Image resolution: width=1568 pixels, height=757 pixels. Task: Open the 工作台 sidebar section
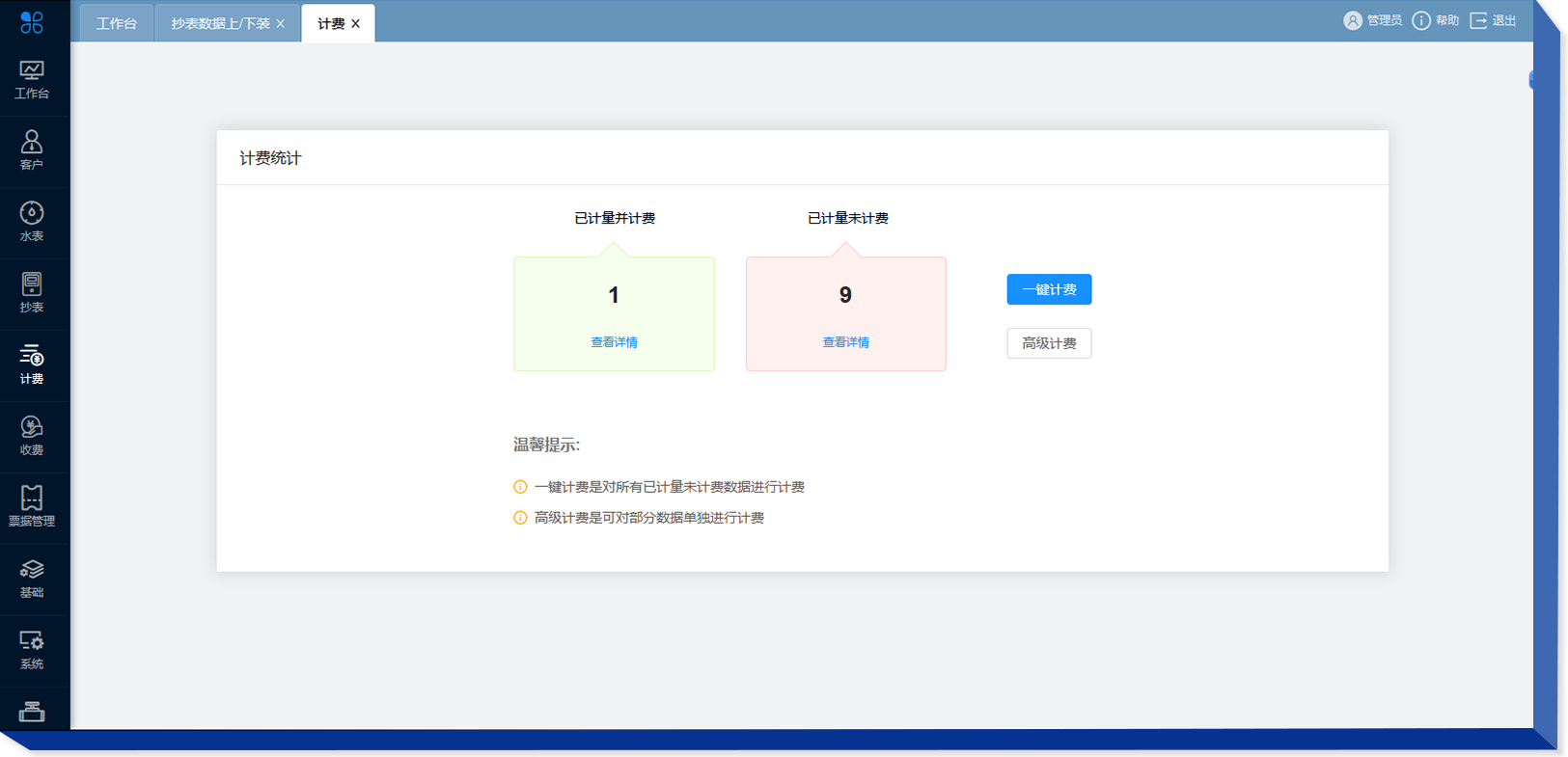[x=32, y=80]
